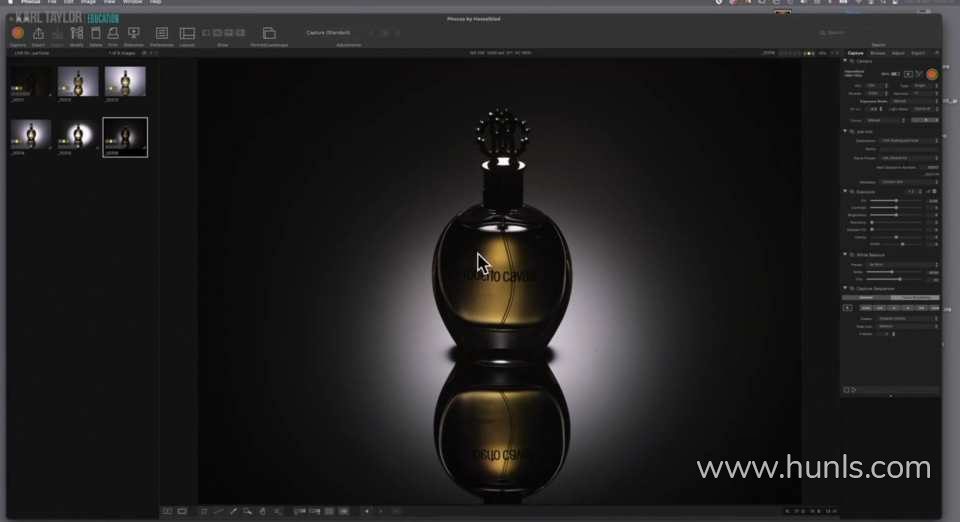
Task: Click the last Show view icon
Action: click(x=241, y=33)
